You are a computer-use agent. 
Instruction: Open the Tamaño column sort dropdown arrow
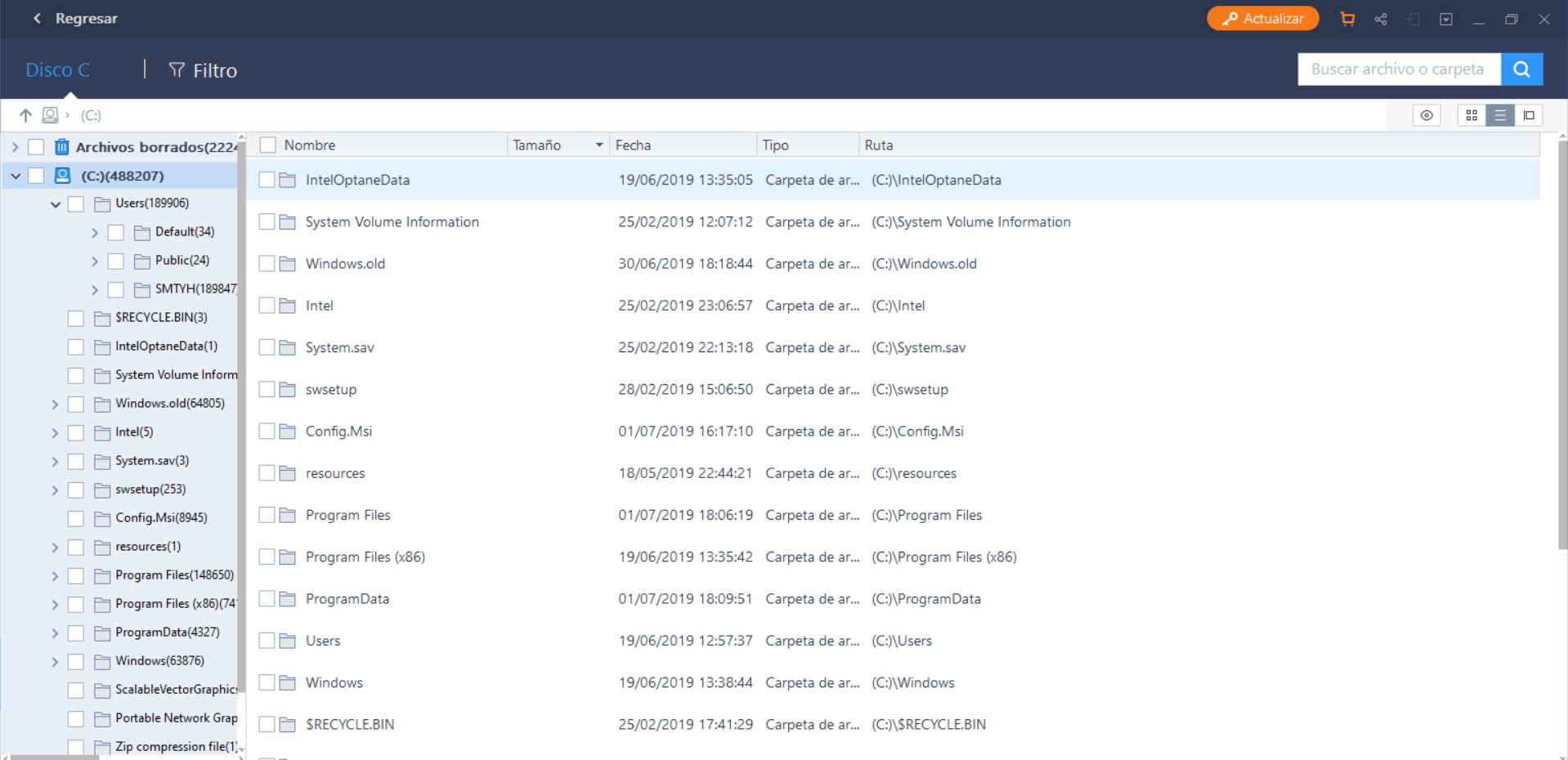(x=599, y=145)
